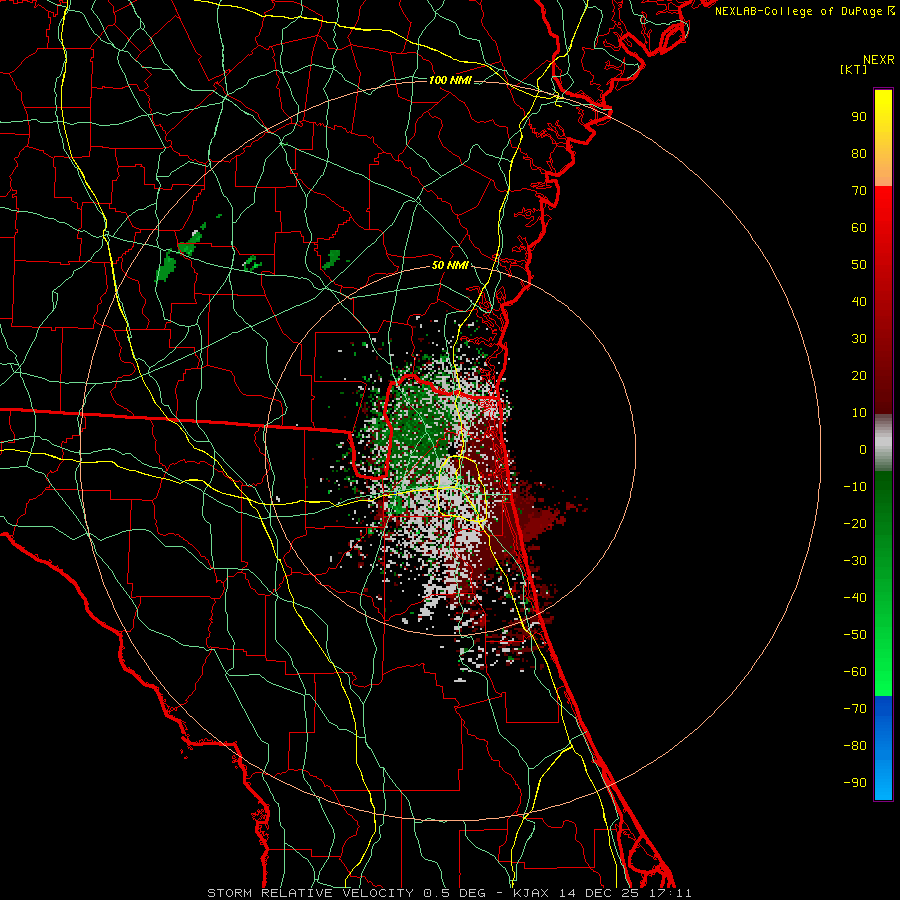This screenshot has height=900, width=900.
Task: Click the -20 value on the velocity scale
Action: pos(855,523)
